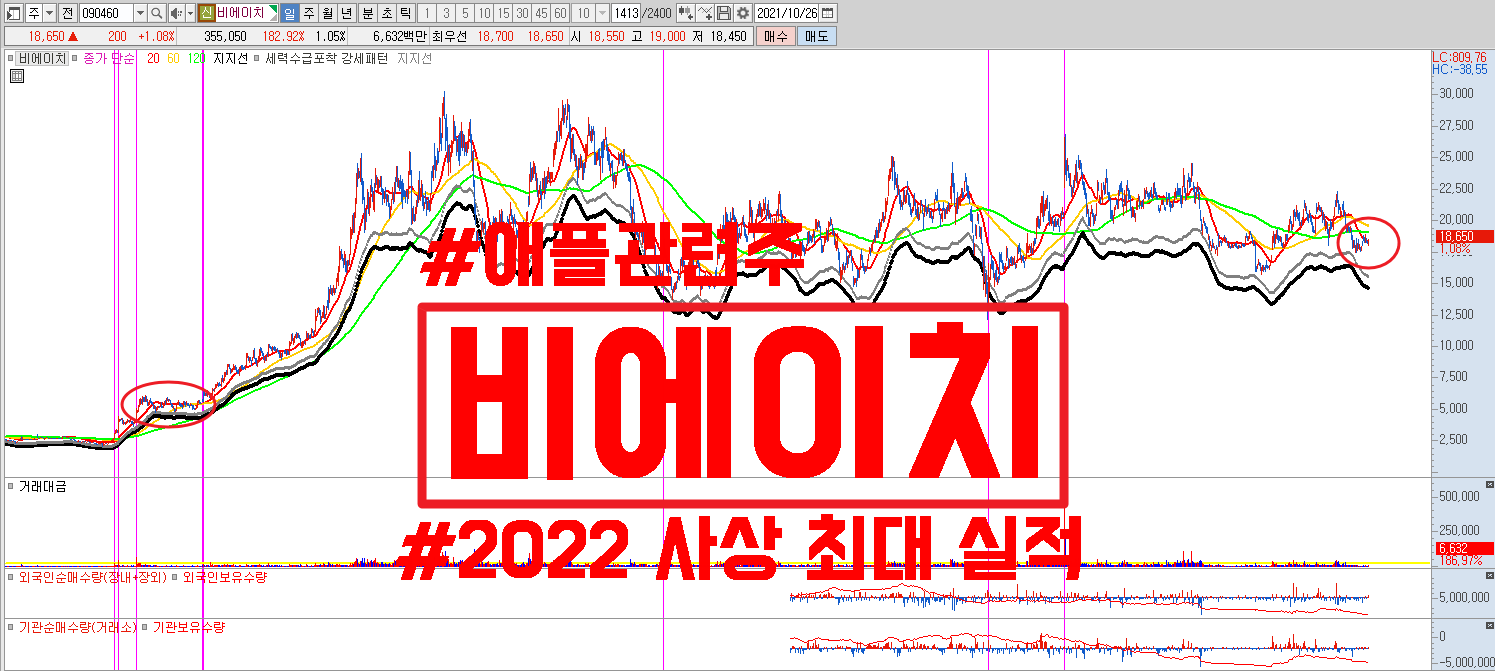Open the 주 market type dropdown arrow

click(48, 13)
